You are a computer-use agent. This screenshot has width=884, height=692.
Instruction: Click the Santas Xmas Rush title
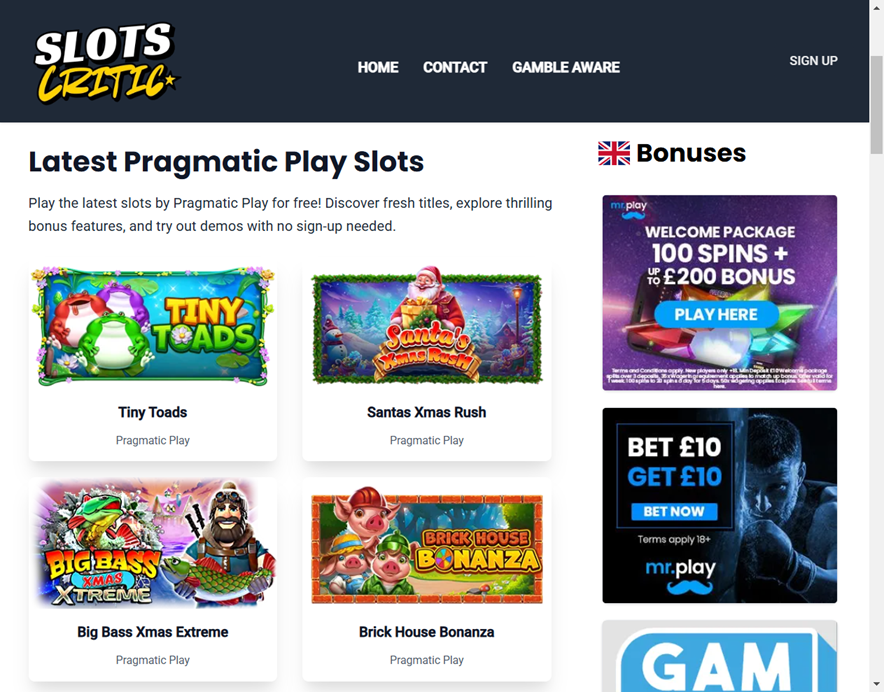pyautogui.click(x=427, y=412)
